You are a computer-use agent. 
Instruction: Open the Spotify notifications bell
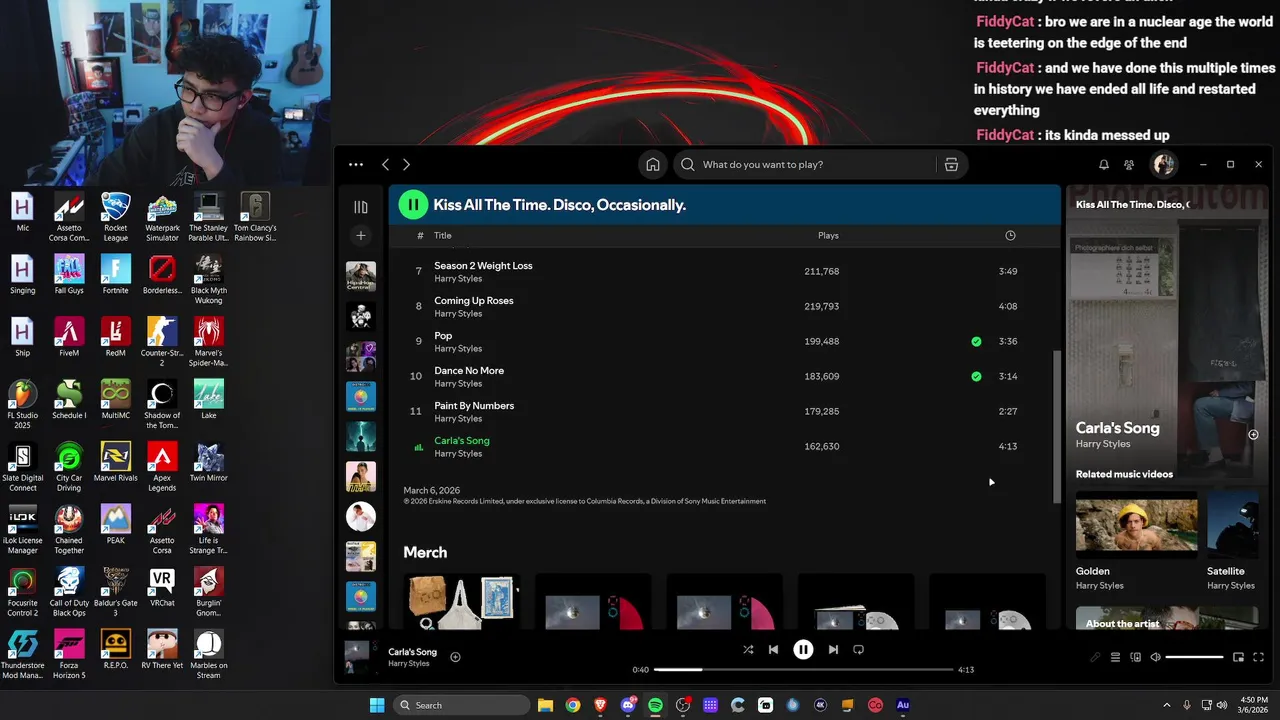click(1104, 164)
